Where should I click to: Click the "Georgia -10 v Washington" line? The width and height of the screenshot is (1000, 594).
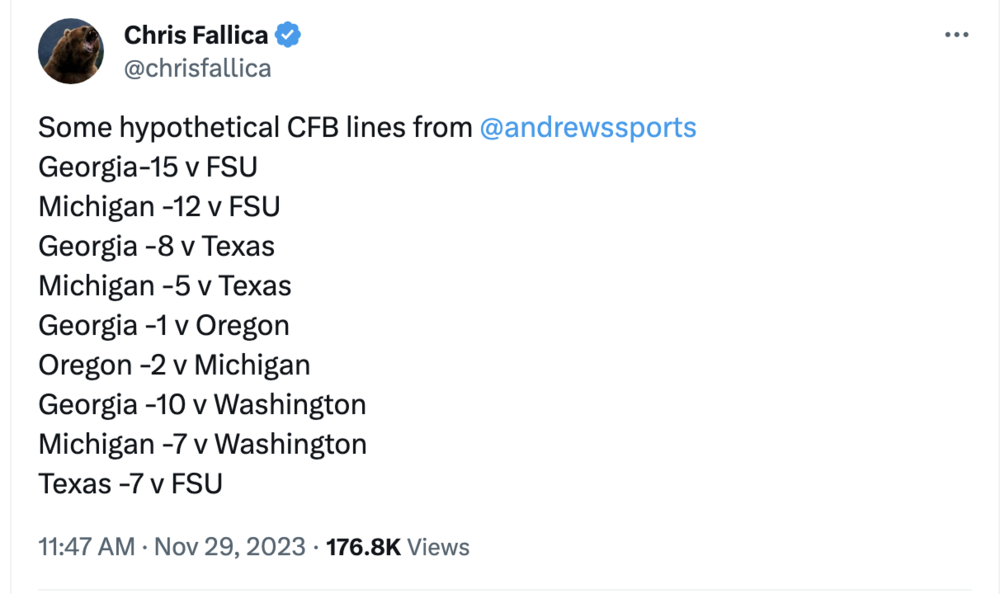[x=202, y=404]
